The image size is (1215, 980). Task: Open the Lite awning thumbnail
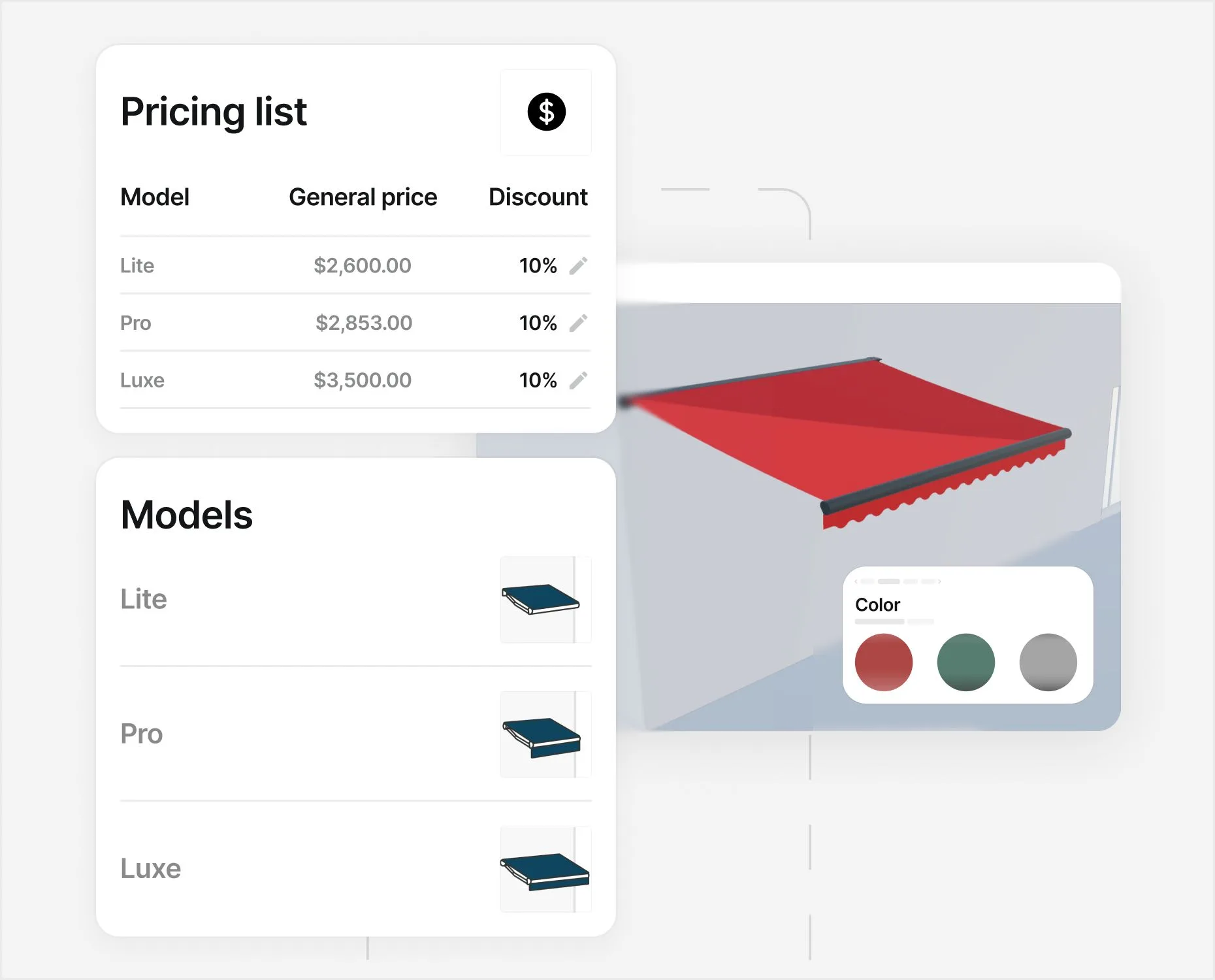545,600
